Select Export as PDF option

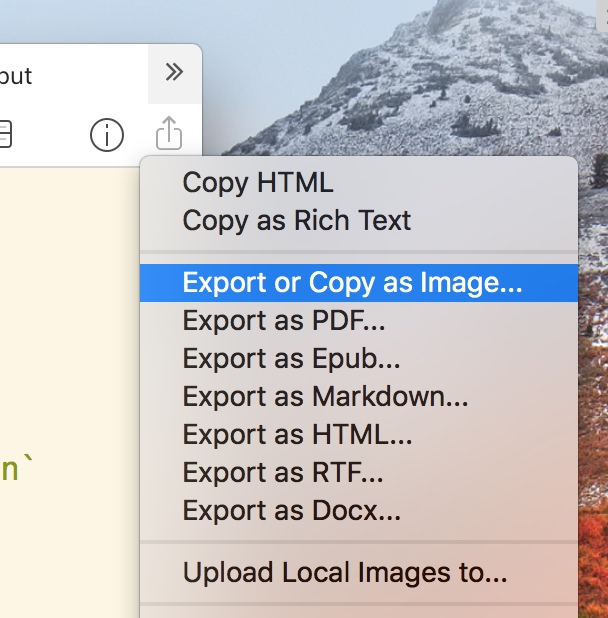(x=284, y=321)
